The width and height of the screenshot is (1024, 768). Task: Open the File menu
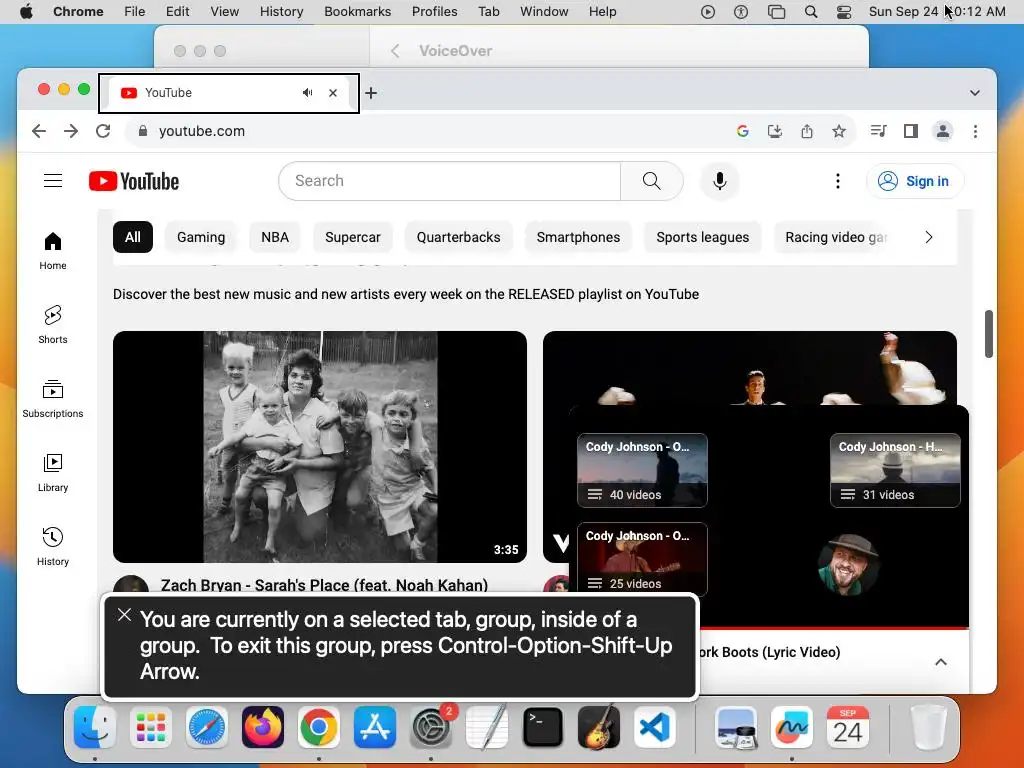(x=135, y=12)
